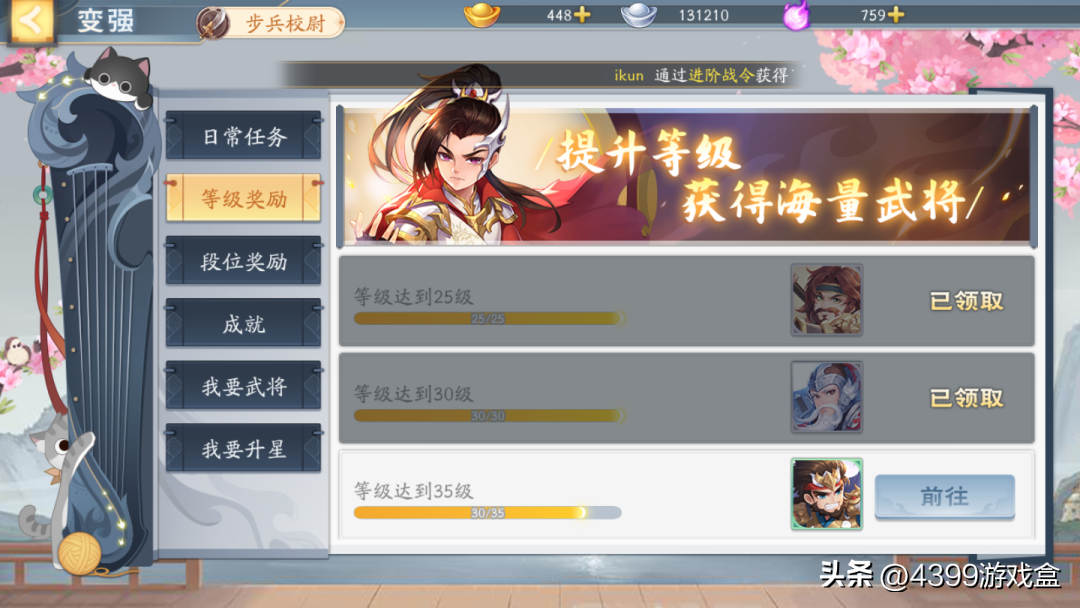Go to the 我要武将 tab
Image resolution: width=1080 pixels, height=608 pixels.
pos(244,386)
